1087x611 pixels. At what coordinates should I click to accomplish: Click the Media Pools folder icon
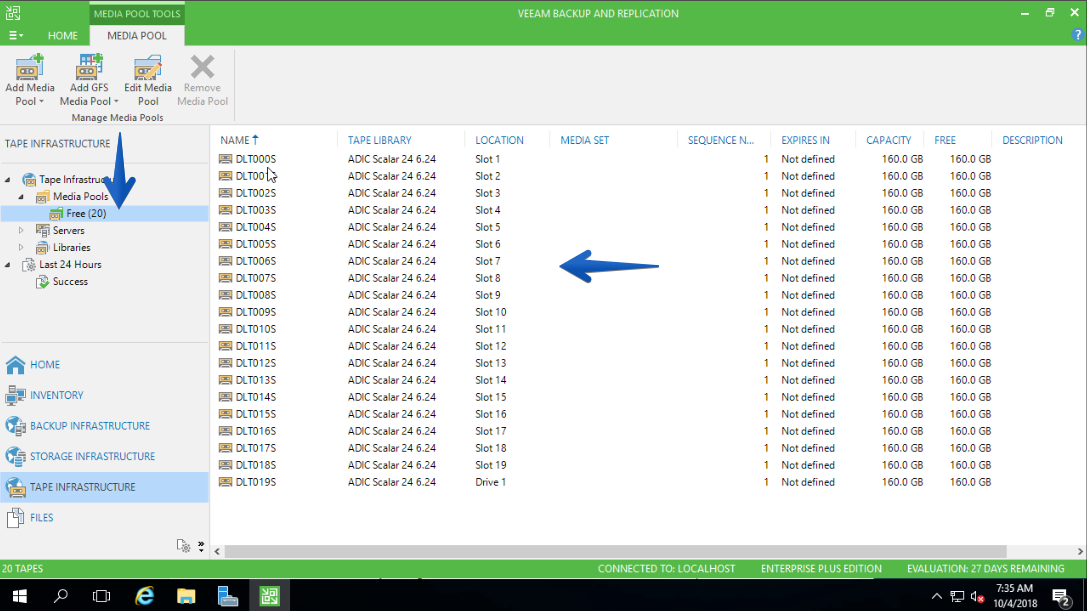[x=42, y=197]
